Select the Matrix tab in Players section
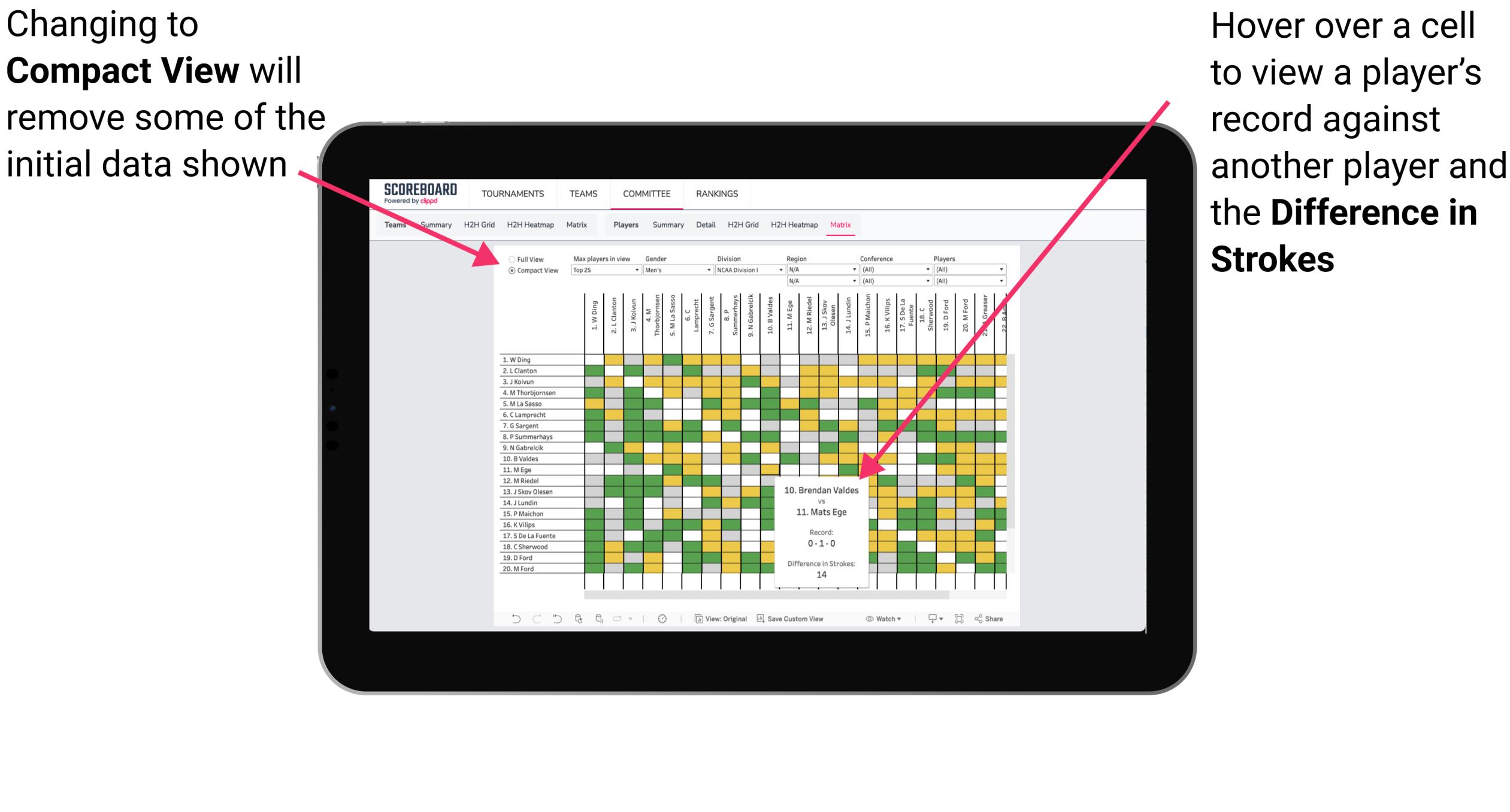1510x812 pixels. 846,225
